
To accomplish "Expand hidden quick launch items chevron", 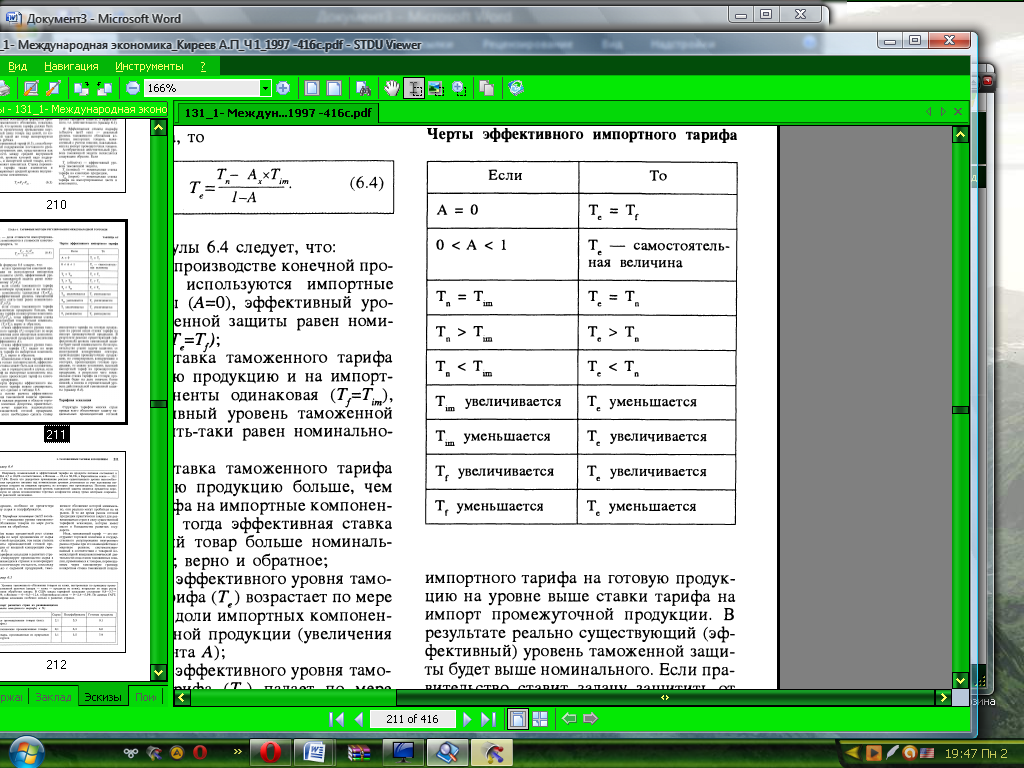I will click(238, 752).
